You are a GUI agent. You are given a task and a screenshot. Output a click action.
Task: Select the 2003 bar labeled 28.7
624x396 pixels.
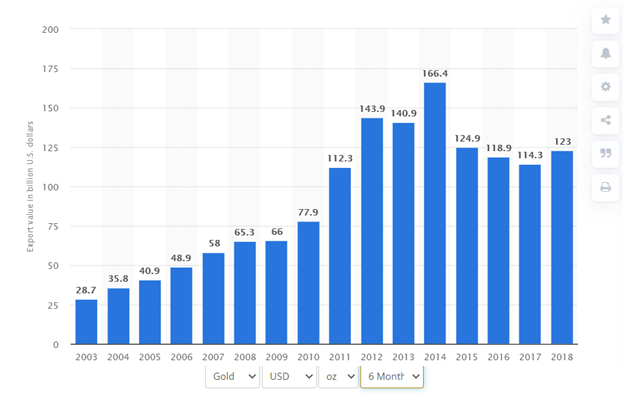pos(86,322)
